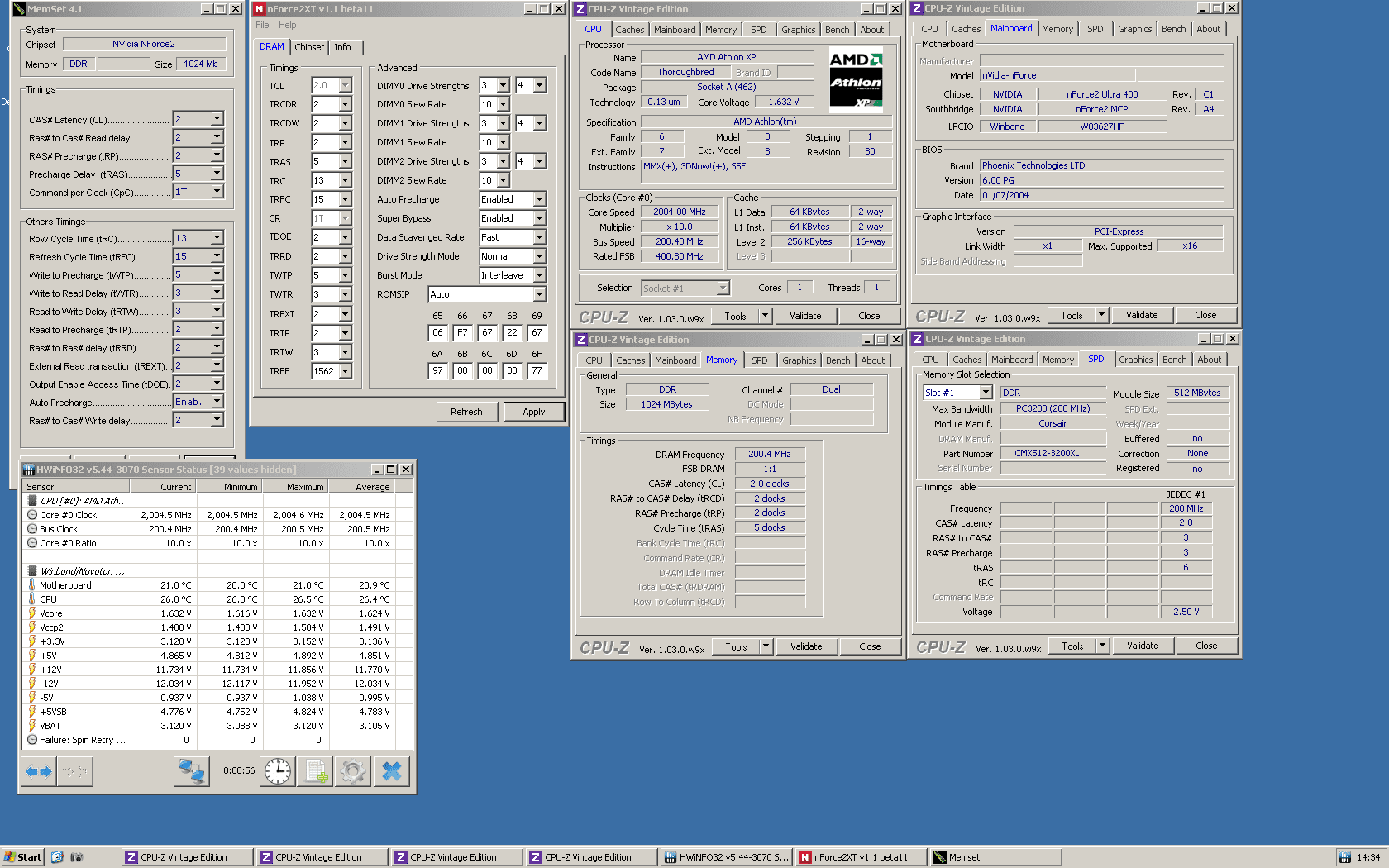Click Validate in CPU-Z CPU window
The height and width of the screenshot is (868, 1389).
pos(805,316)
